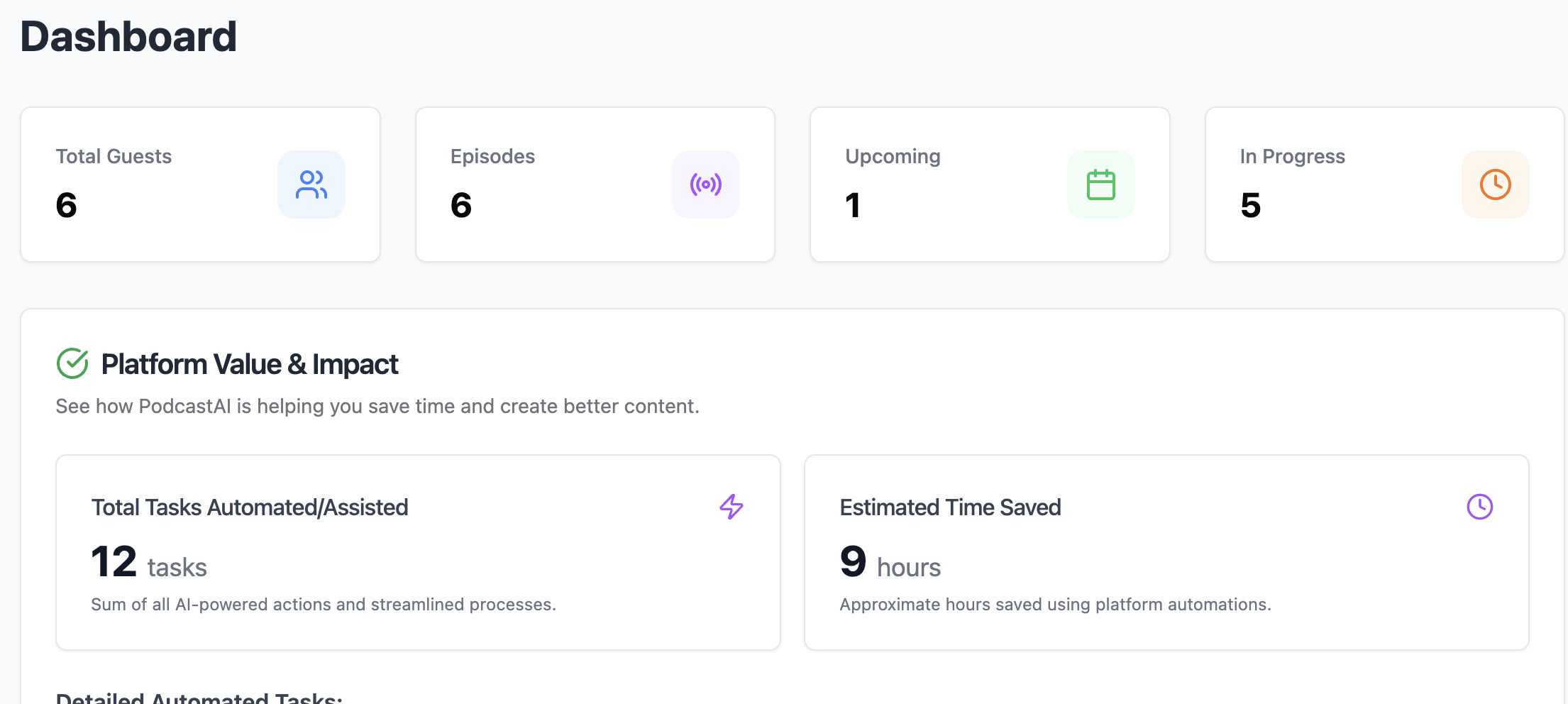Click the Dashboard page heading

(128, 37)
